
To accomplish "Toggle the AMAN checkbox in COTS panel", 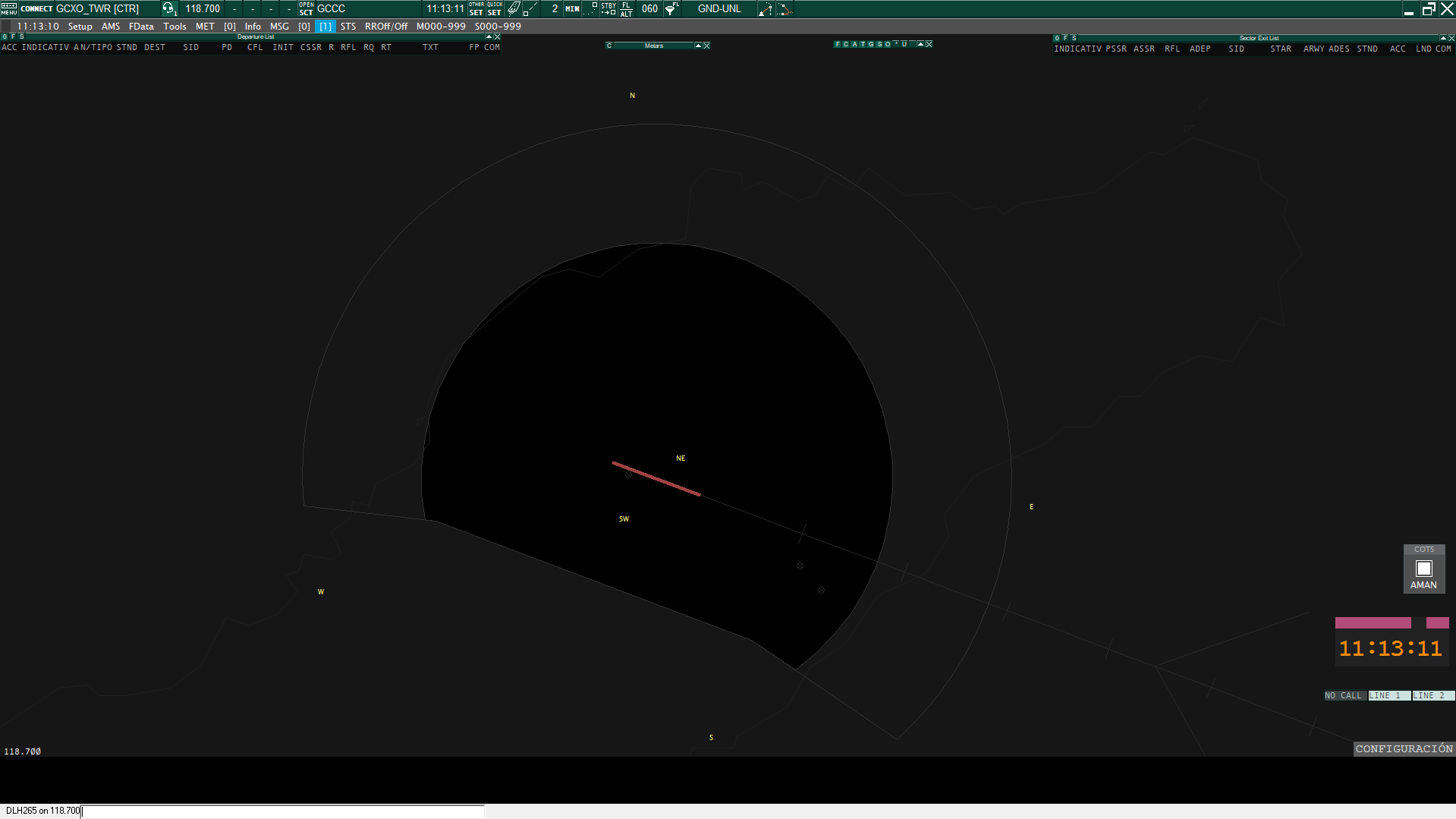I will click(x=1423, y=569).
